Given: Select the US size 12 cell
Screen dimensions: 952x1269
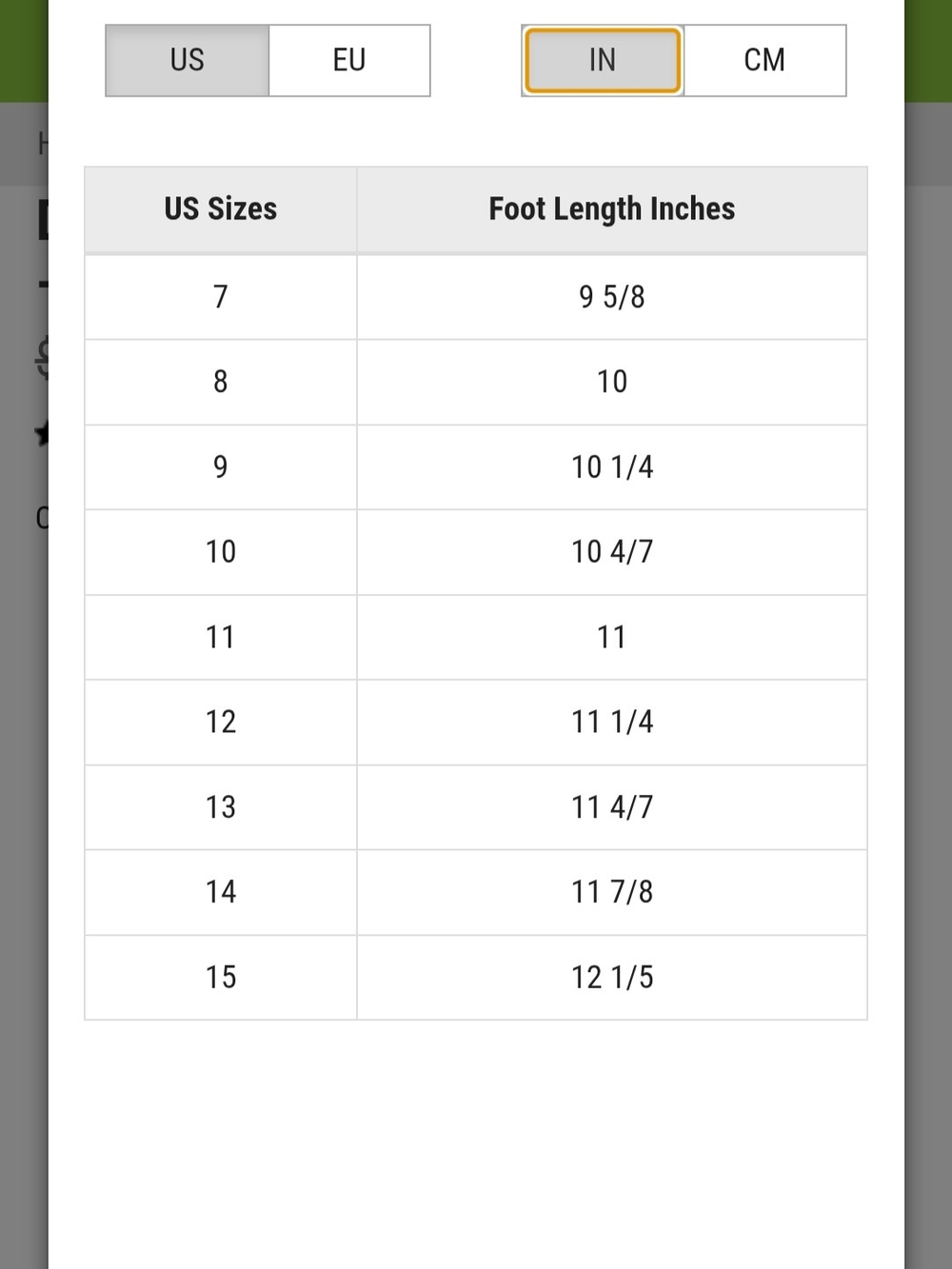Looking at the screenshot, I should click(x=221, y=723).
